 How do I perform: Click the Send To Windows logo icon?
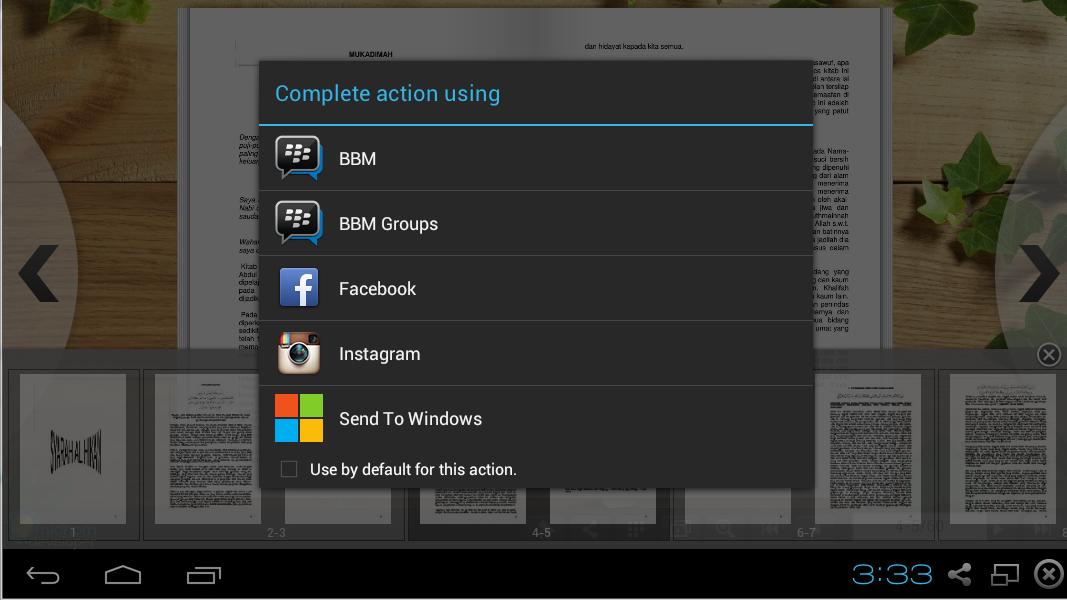point(299,418)
